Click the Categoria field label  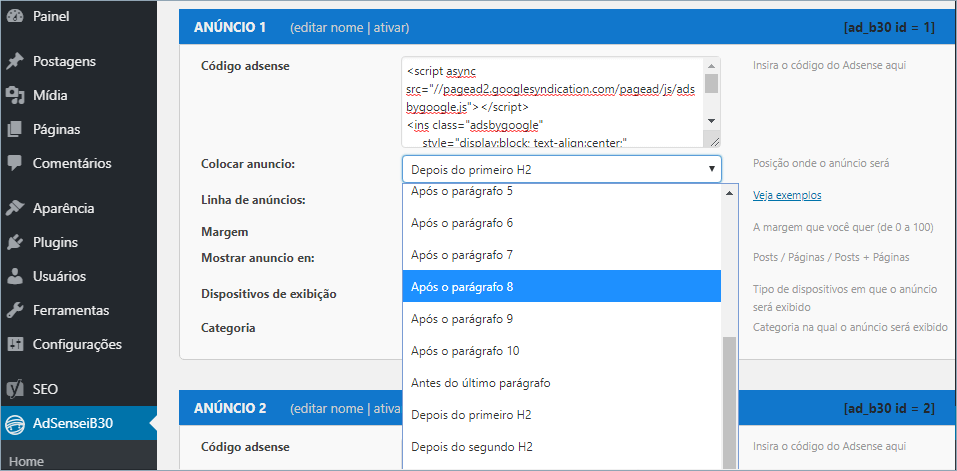[228, 328]
